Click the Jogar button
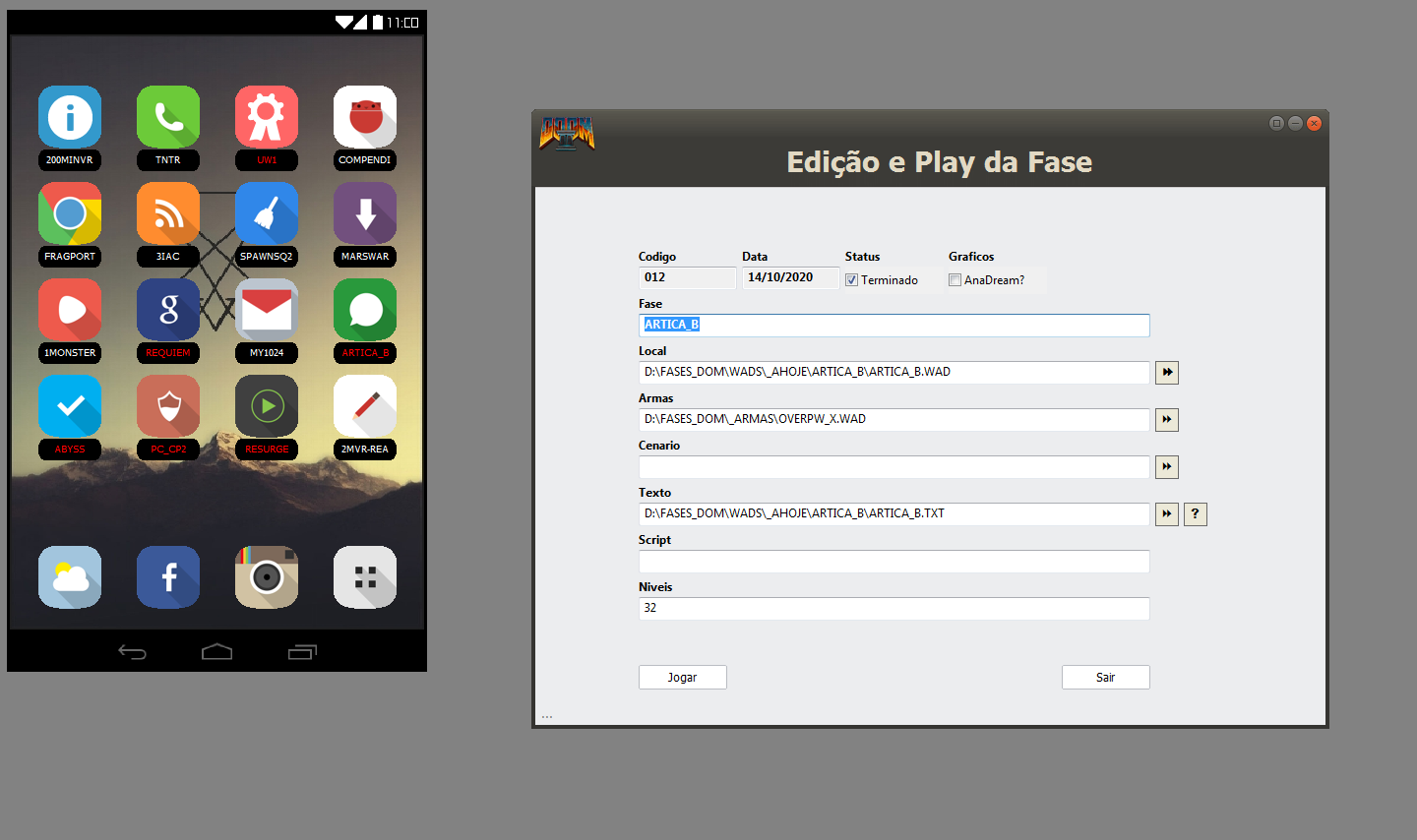Image resolution: width=1417 pixels, height=840 pixels. click(x=683, y=678)
